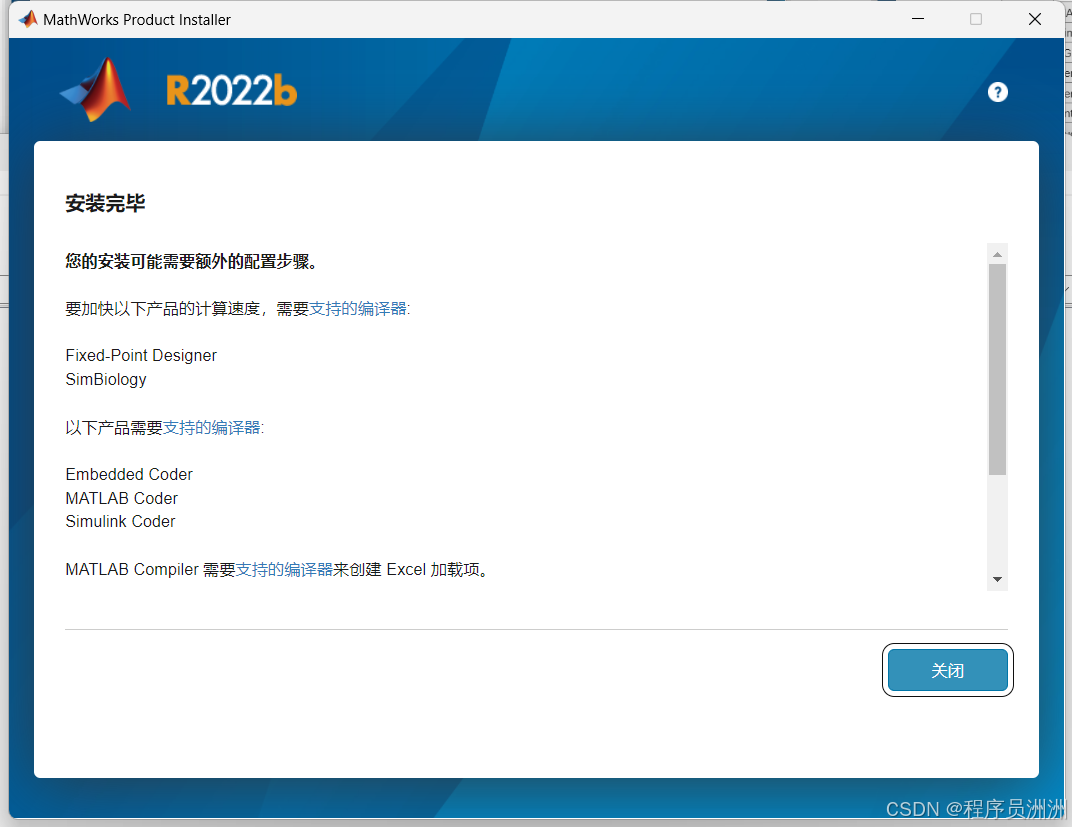The image size is (1072, 827).
Task: Select MATLAB Coder text
Action: 122,498
